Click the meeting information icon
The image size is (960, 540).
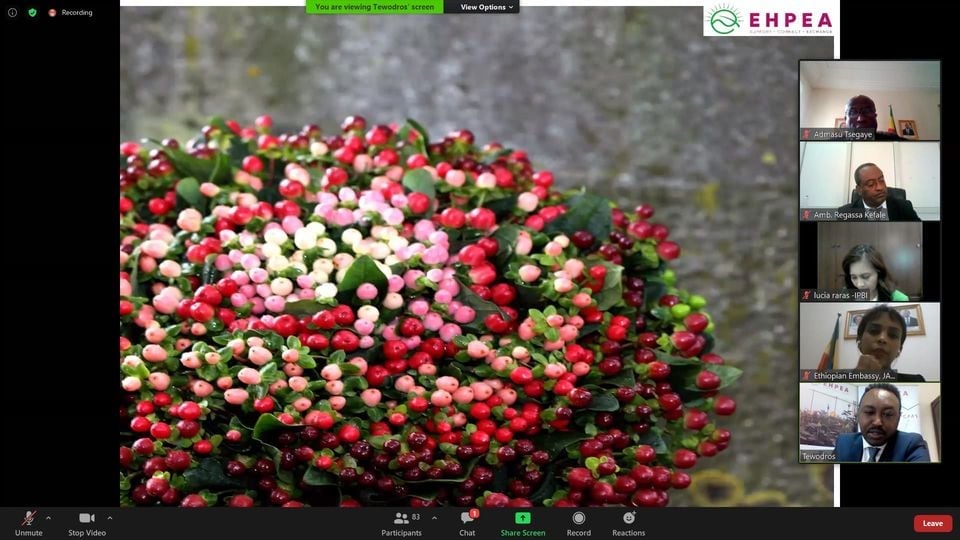point(13,13)
